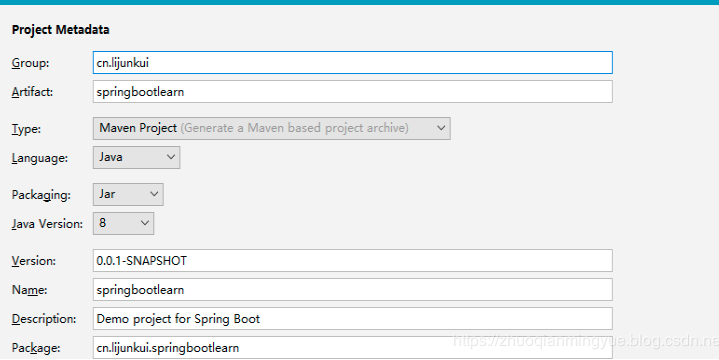Click the Java Version label
This screenshot has width=719, height=360.
[47, 224]
